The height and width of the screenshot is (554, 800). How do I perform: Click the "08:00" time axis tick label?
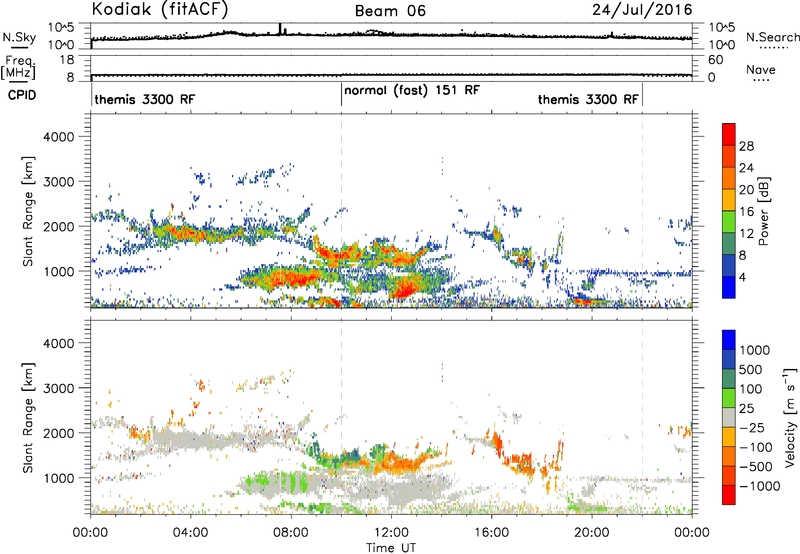290,533
